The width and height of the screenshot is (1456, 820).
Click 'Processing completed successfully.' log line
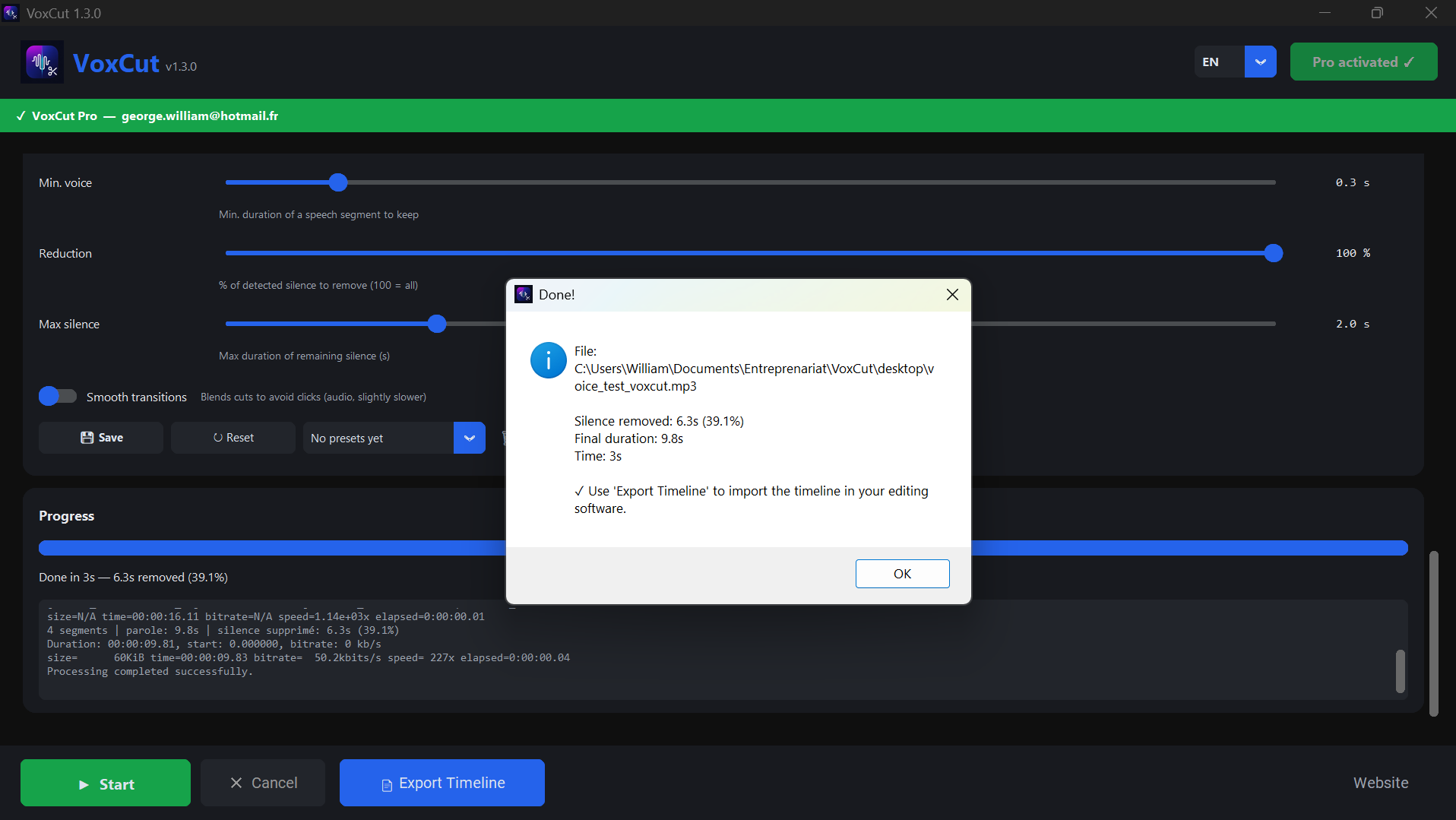click(x=150, y=672)
